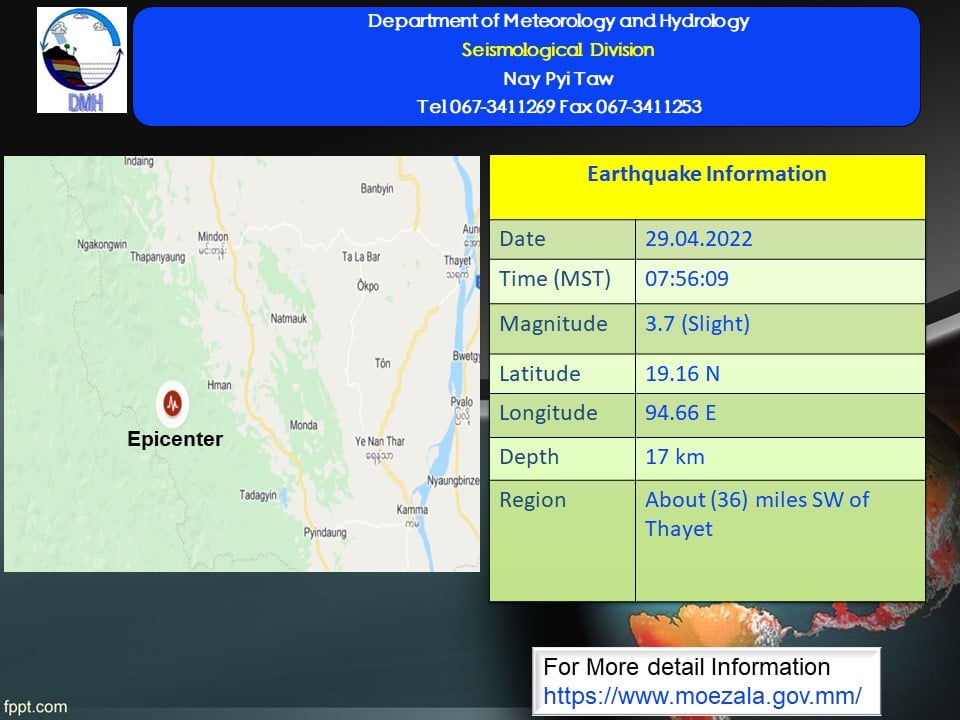Screen dimensions: 960x720
Task: Click the red epicenter marker on the map
Action: pos(171,404)
